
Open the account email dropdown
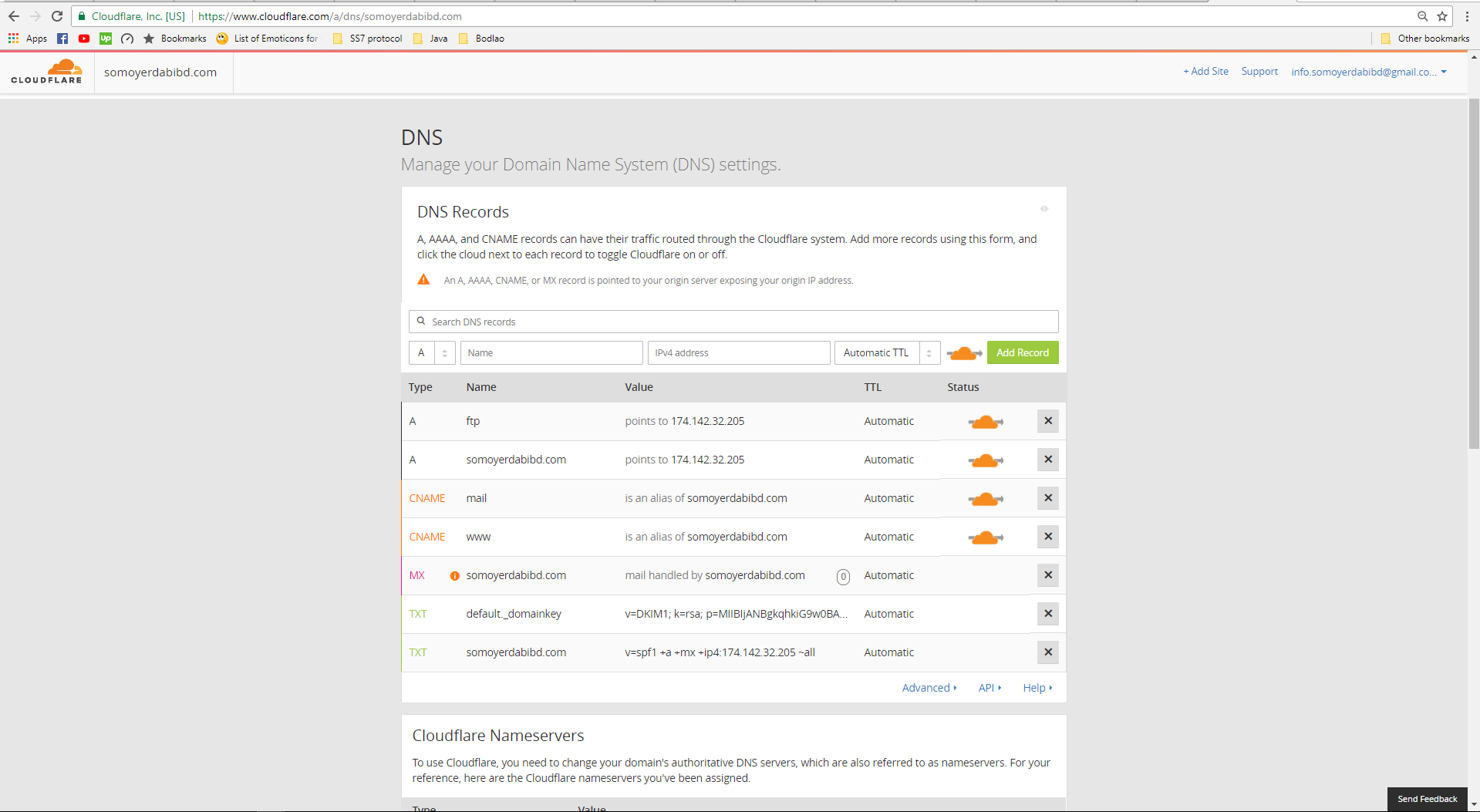(x=1369, y=72)
